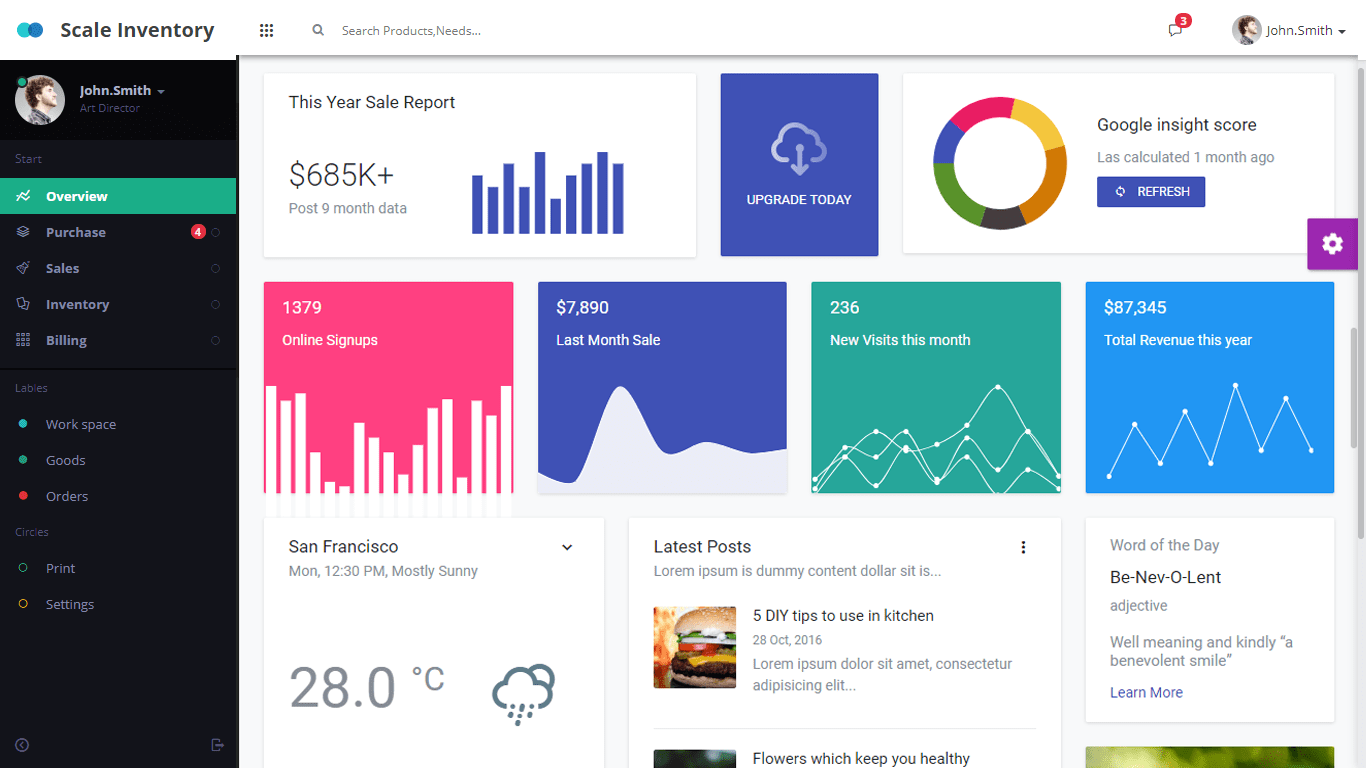Screen dimensions: 1366x768
Task: Click the Online Signups pink card
Action: point(388,387)
